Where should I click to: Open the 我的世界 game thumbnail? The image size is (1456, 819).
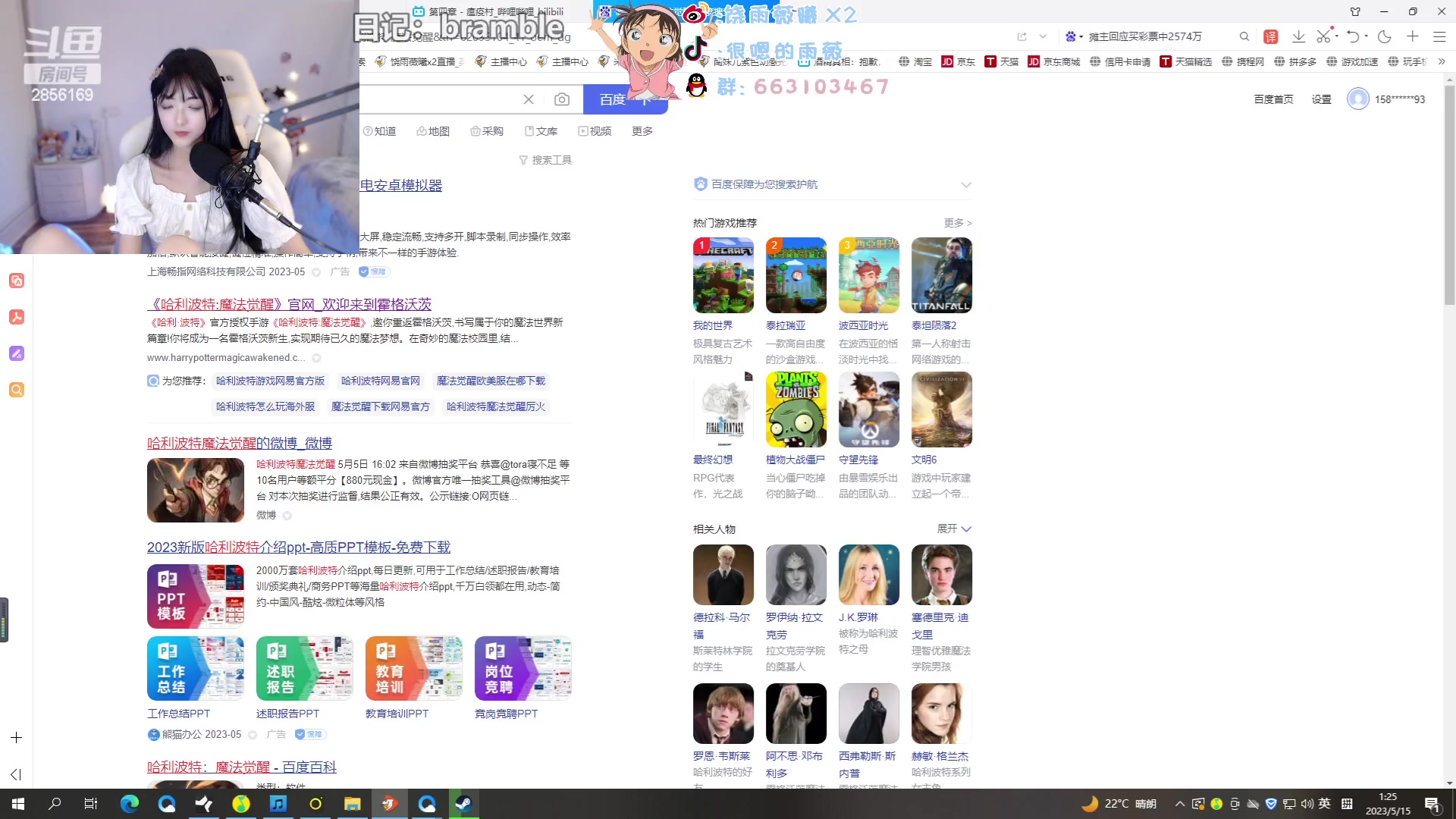pos(723,275)
